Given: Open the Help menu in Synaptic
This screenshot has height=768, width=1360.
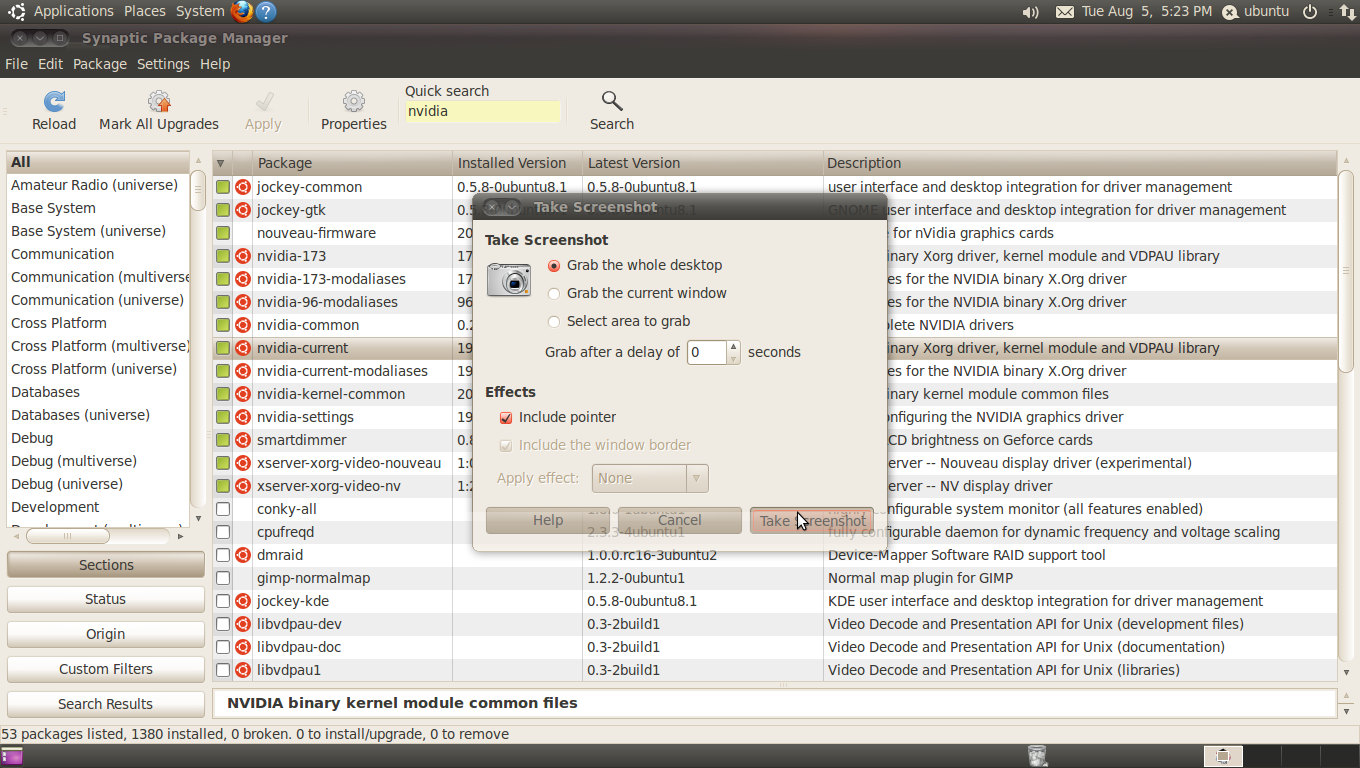Looking at the screenshot, I should (215, 64).
